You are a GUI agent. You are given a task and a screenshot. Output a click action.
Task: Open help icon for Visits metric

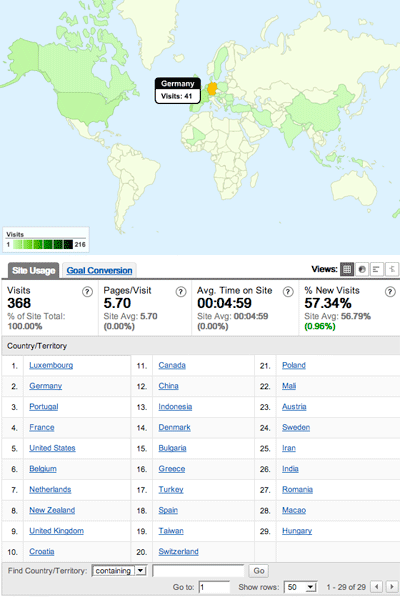[x=88, y=292]
